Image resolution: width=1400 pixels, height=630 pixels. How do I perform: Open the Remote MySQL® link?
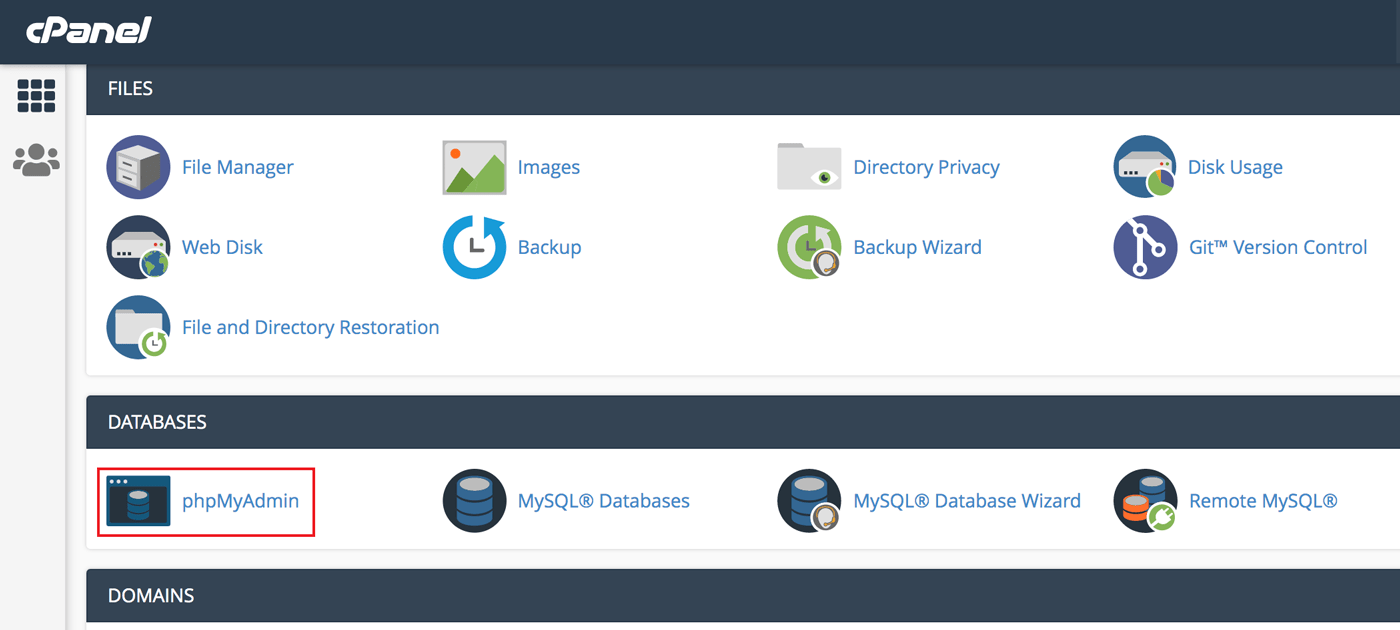click(x=1263, y=501)
